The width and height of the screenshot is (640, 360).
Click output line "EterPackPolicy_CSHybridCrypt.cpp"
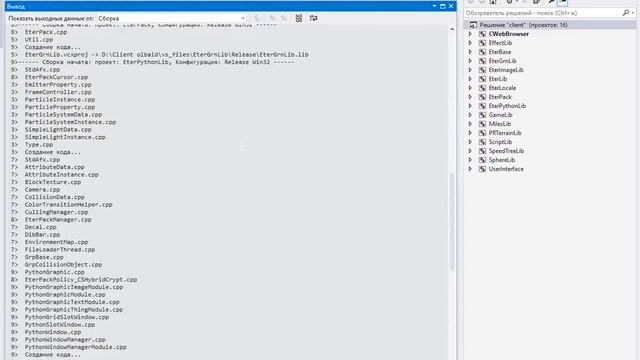(81, 280)
